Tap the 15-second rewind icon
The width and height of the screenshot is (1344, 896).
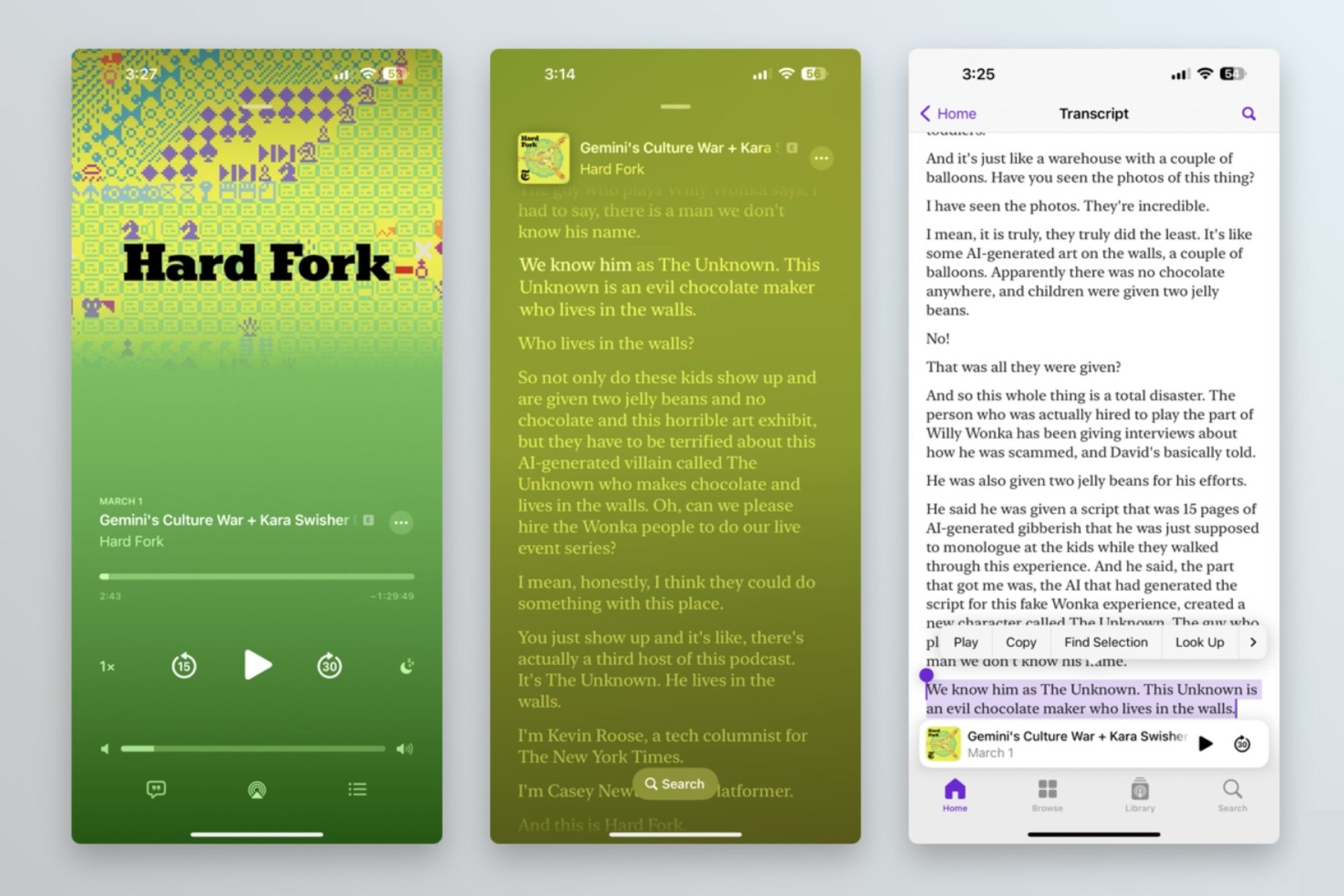[184, 665]
